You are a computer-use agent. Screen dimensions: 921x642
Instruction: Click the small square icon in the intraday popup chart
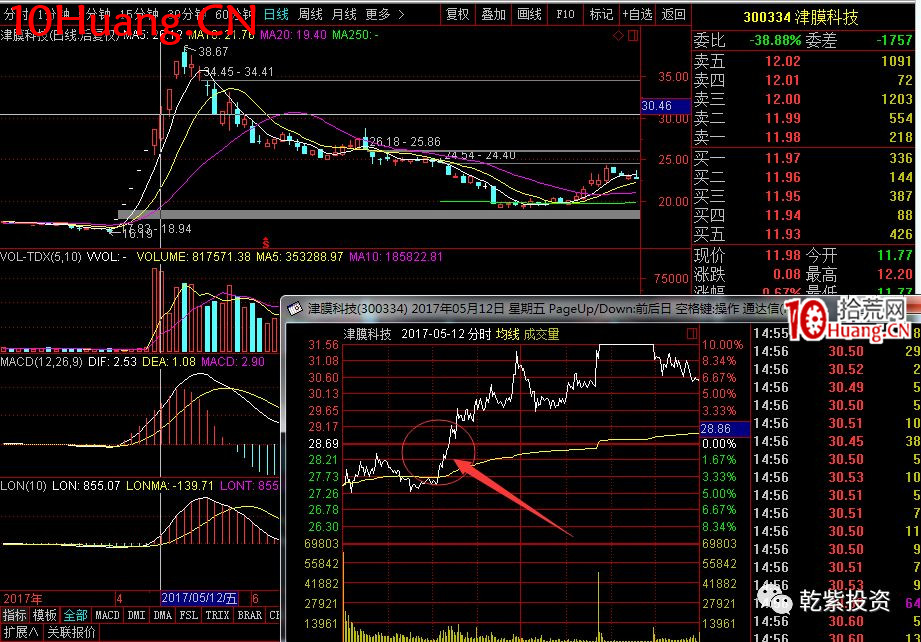pos(692,334)
